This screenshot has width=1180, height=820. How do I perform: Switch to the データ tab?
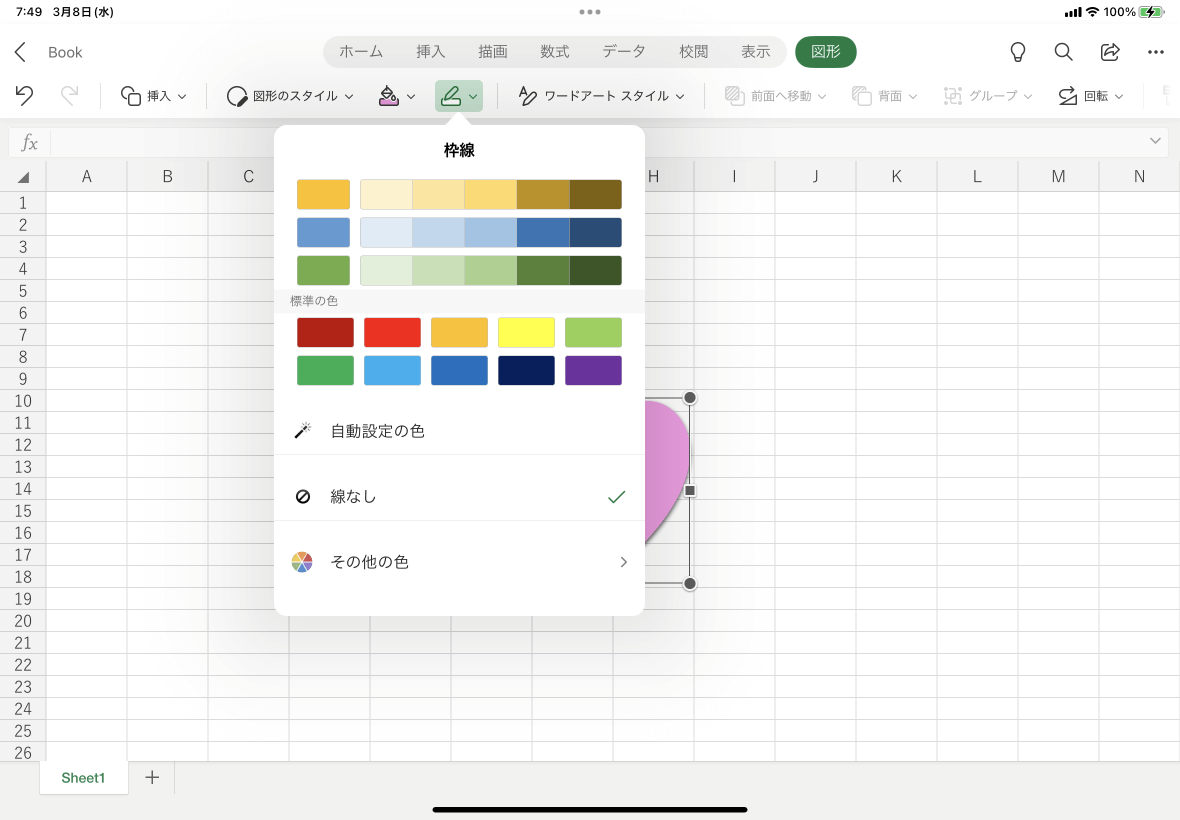coord(624,52)
